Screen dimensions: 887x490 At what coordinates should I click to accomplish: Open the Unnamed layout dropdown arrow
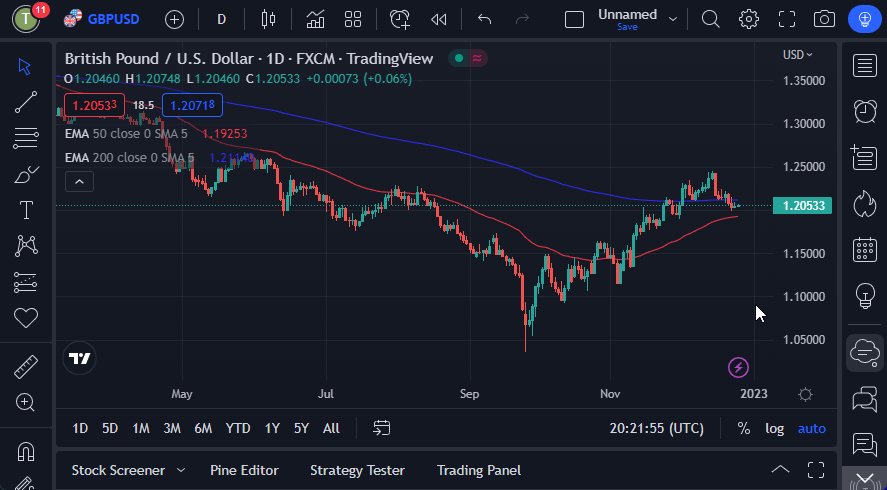tap(673, 19)
